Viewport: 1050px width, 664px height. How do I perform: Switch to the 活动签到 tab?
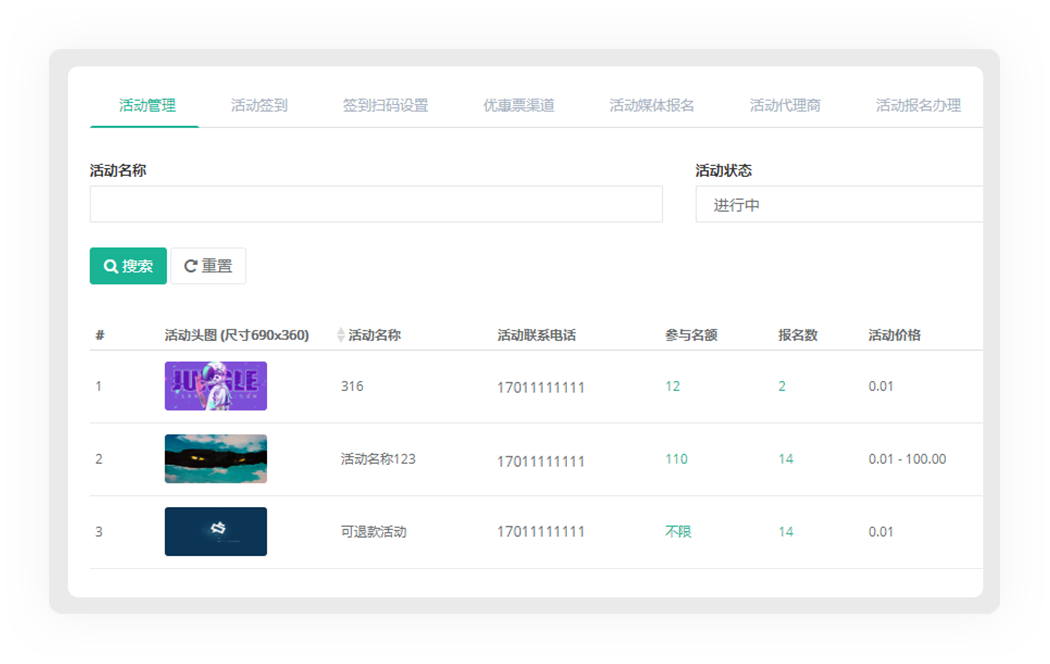259,105
